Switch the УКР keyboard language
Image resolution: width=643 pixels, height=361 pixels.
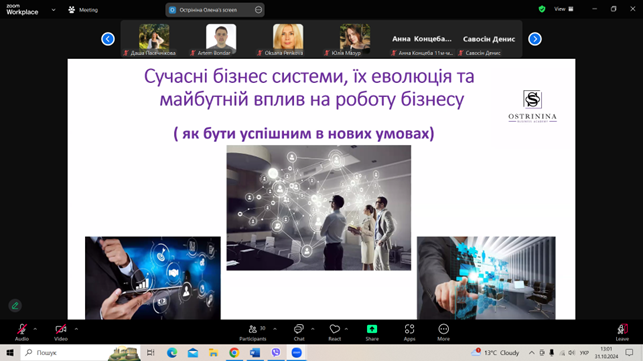coord(584,353)
